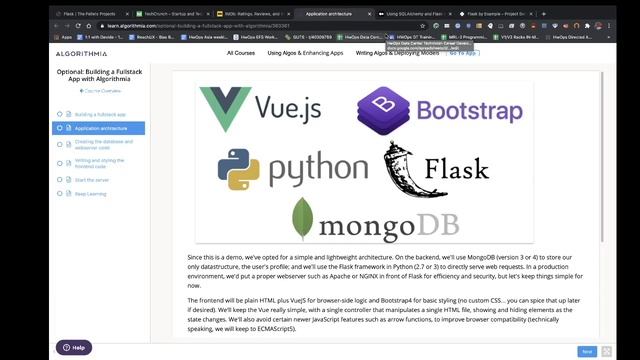Toggle completion circle for Writing and styling
640x360 pixels.
click(60, 163)
